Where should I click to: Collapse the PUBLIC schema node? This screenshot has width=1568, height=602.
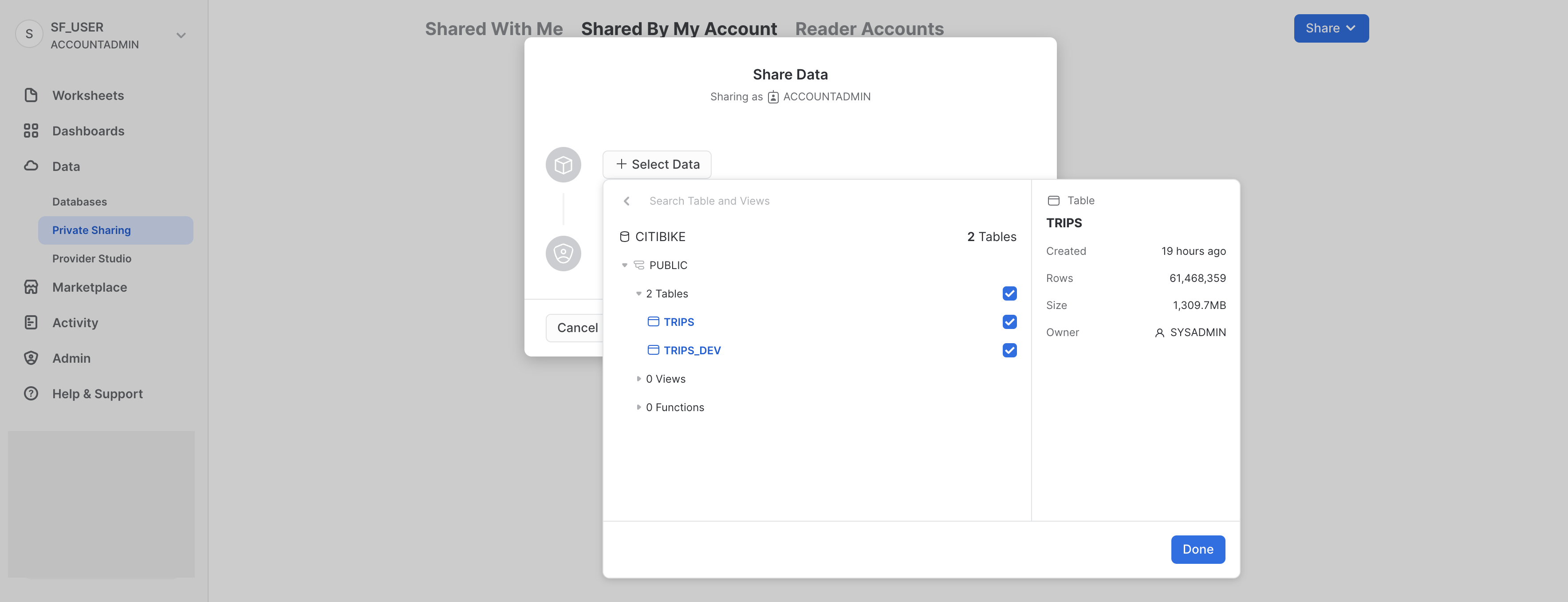point(625,265)
